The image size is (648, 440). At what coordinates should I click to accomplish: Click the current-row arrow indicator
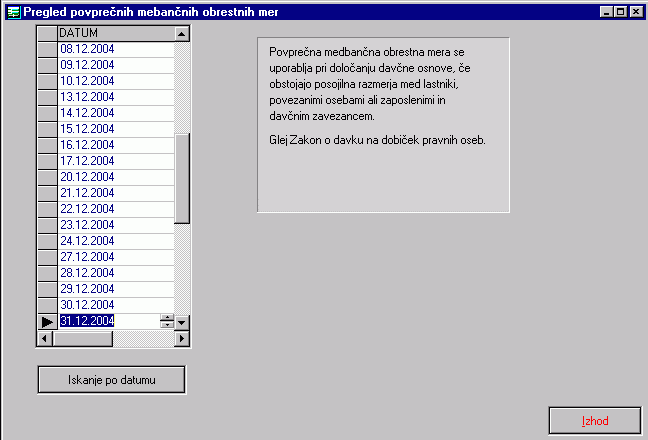tap(47, 322)
